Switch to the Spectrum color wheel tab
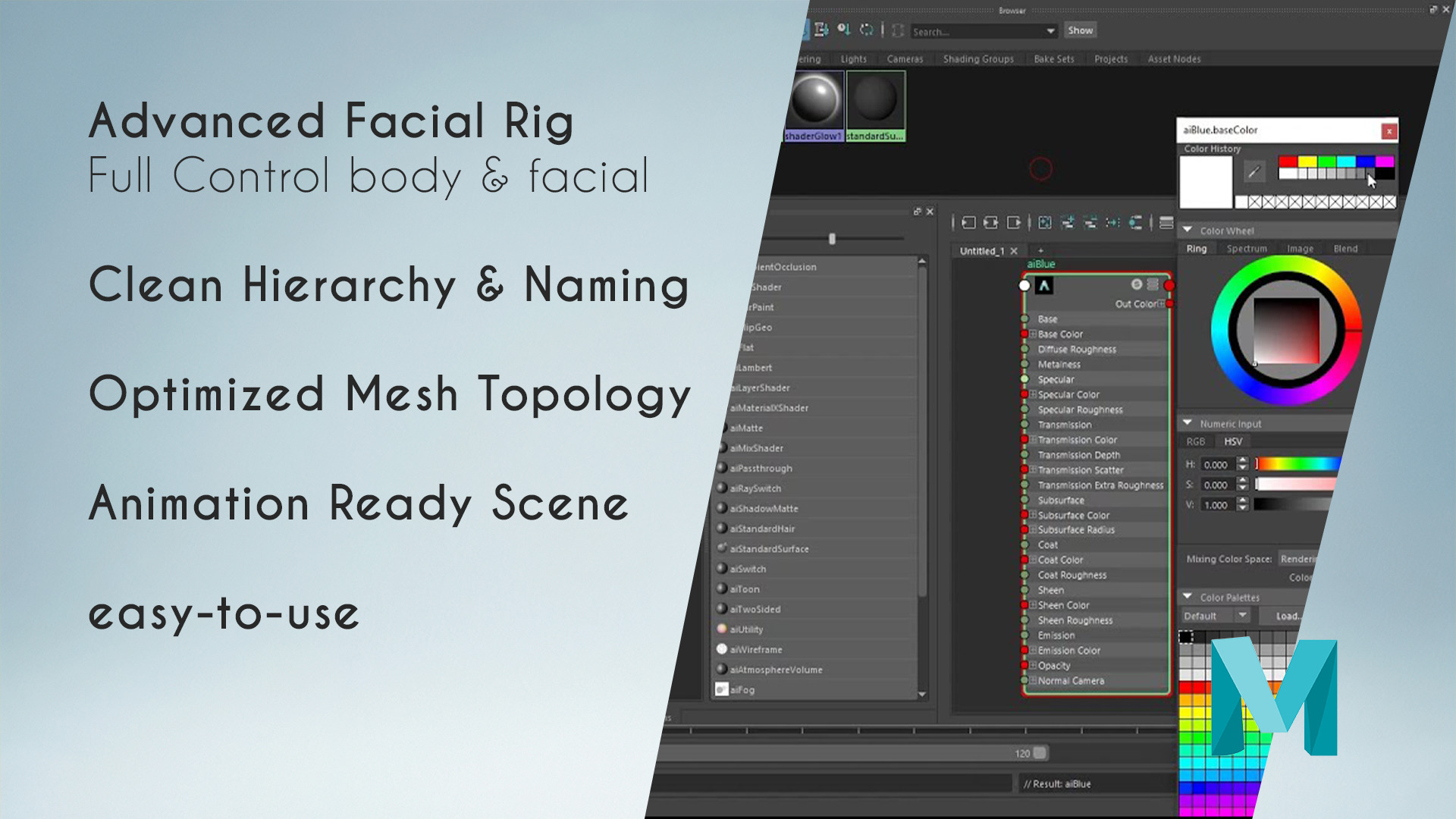This screenshot has width=1456, height=819. (x=1246, y=249)
